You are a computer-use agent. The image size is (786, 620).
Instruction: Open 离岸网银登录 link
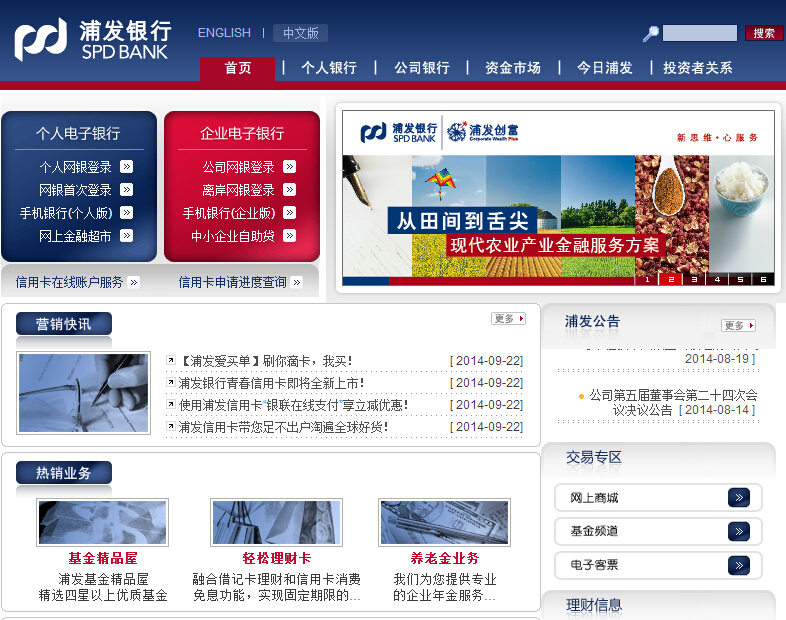pos(239,190)
